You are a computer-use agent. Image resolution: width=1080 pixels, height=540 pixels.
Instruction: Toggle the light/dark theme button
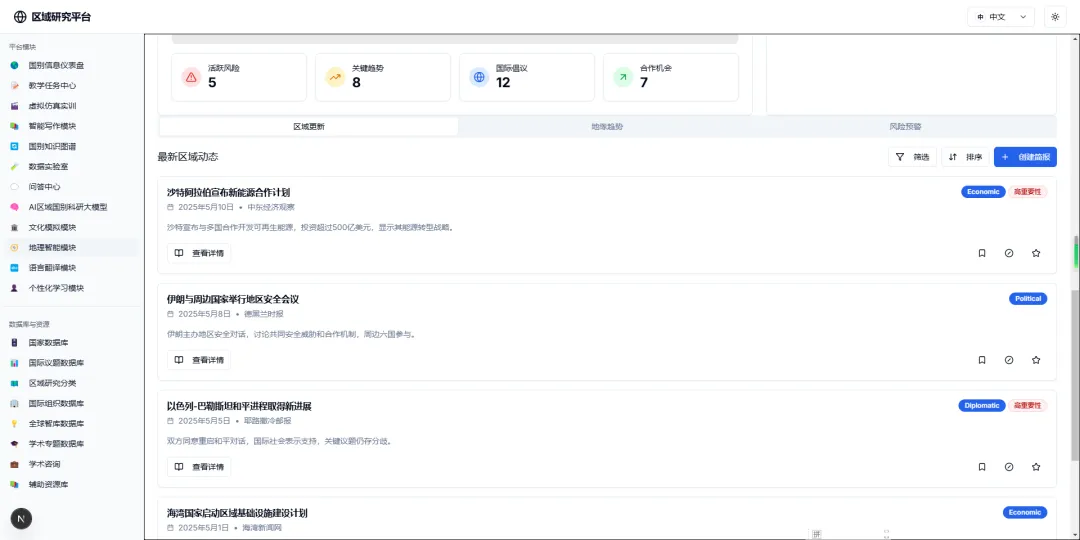1055,17
